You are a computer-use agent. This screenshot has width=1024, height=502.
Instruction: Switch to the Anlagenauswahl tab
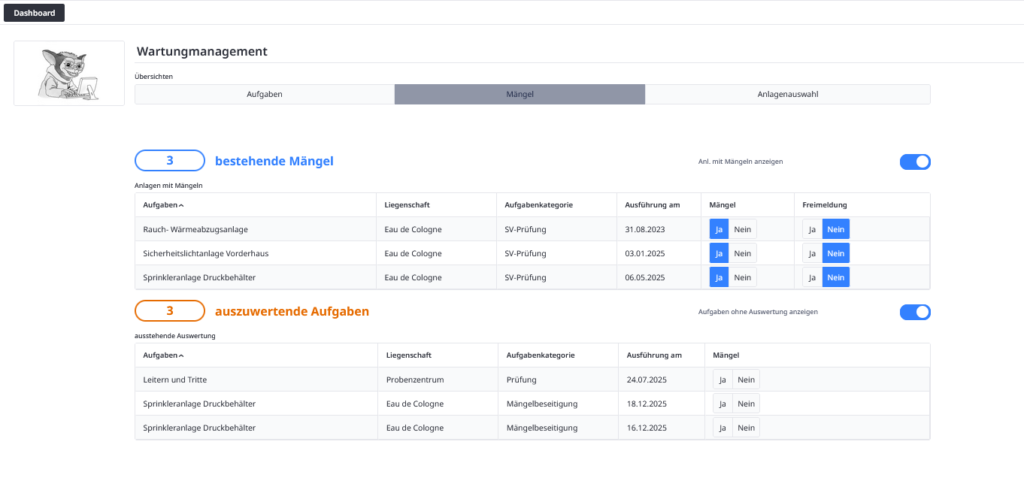click(787, 94)
